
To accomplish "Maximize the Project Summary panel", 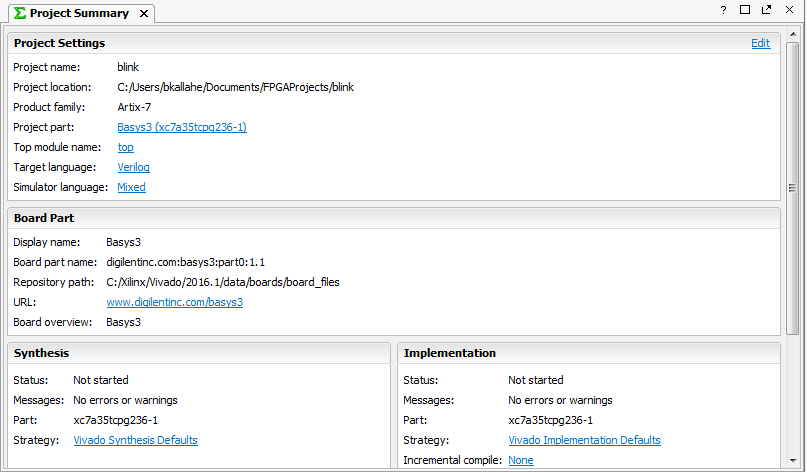I will point(745,9).
